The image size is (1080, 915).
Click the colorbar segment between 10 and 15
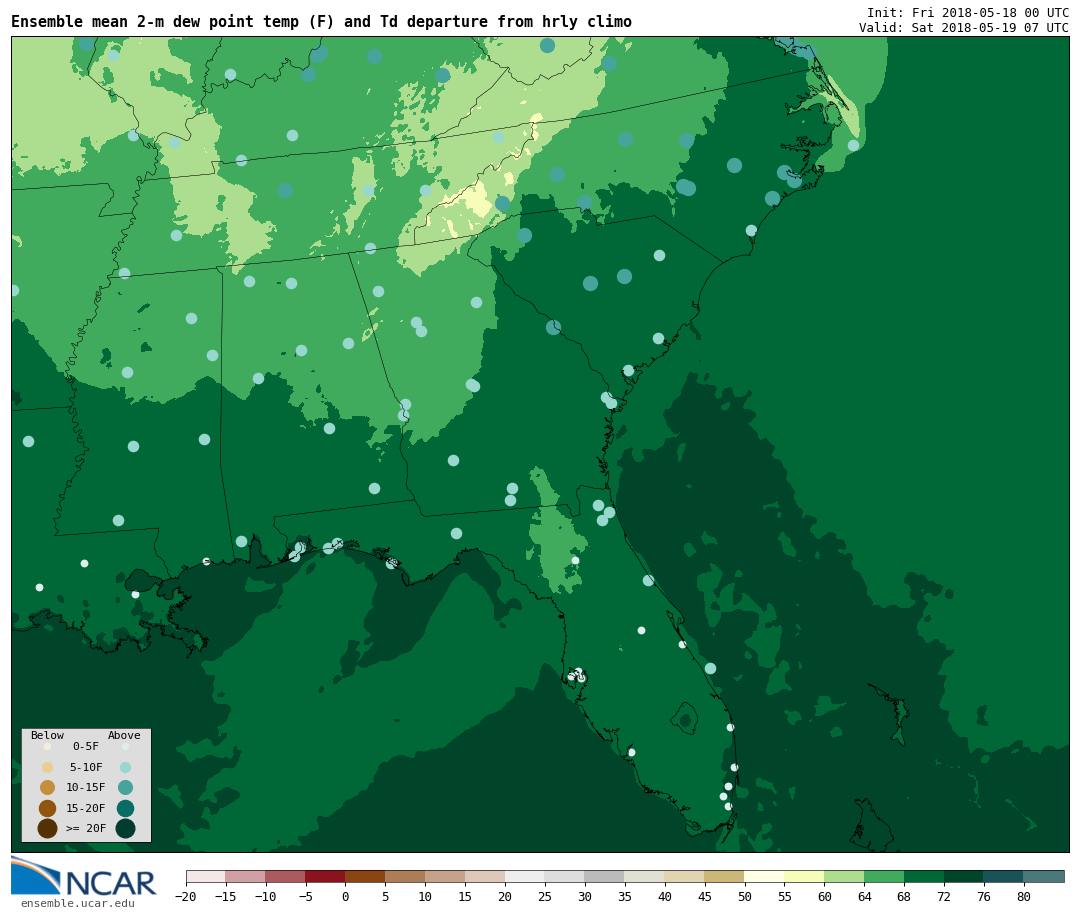[446, 876]
